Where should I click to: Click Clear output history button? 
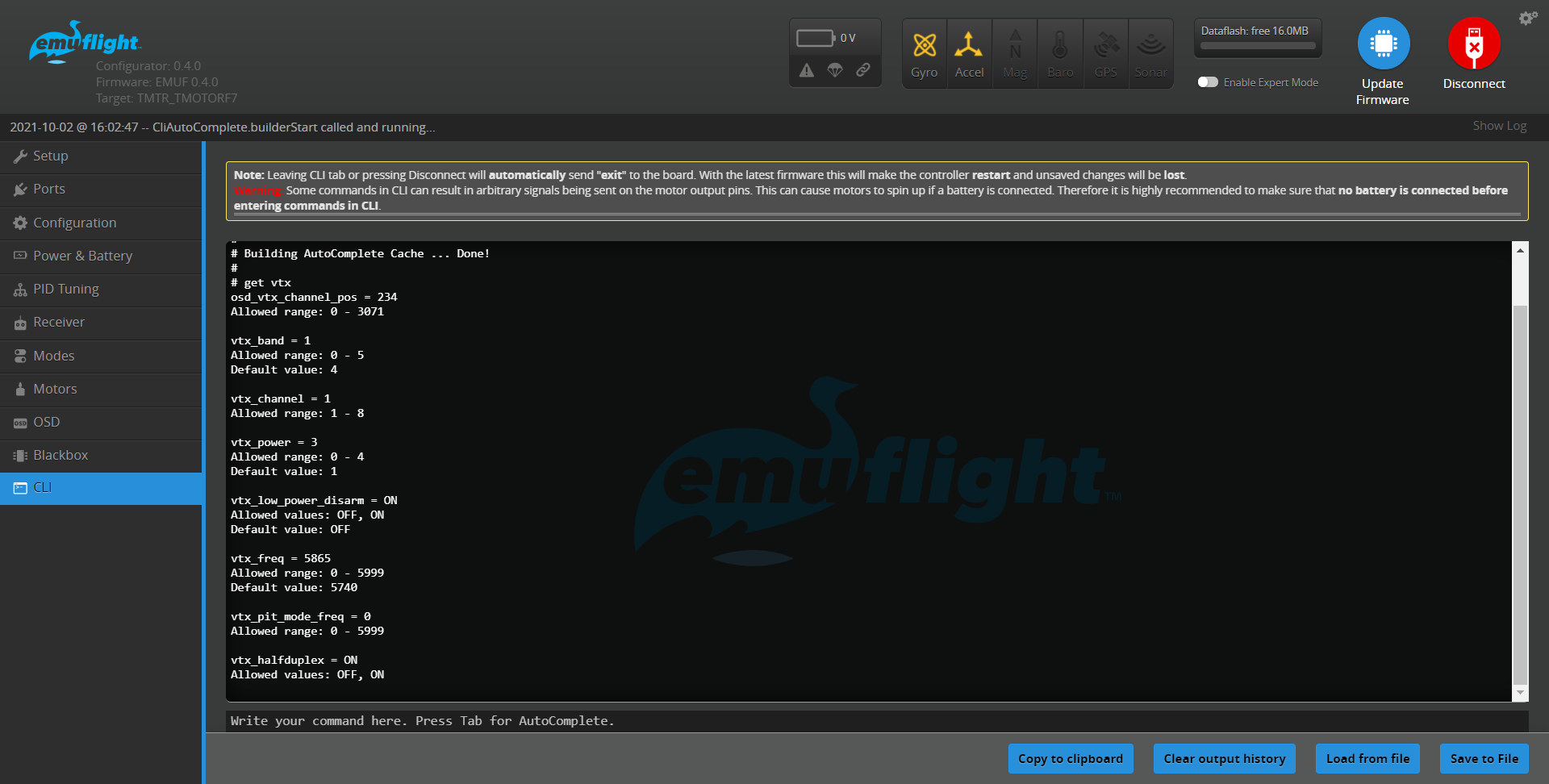[x=1225, y=758]
